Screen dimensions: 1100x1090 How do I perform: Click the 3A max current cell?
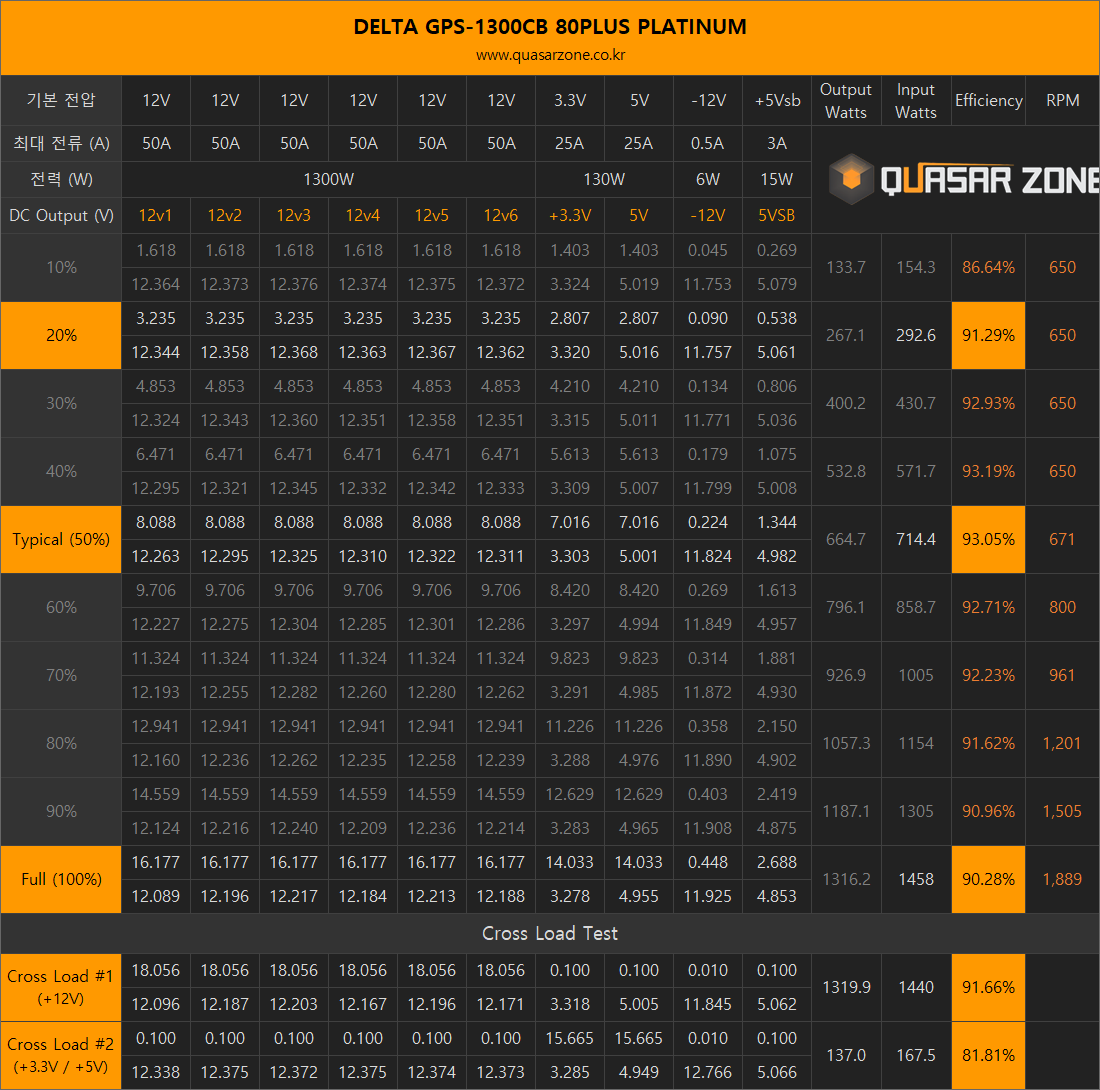[777, 144]
